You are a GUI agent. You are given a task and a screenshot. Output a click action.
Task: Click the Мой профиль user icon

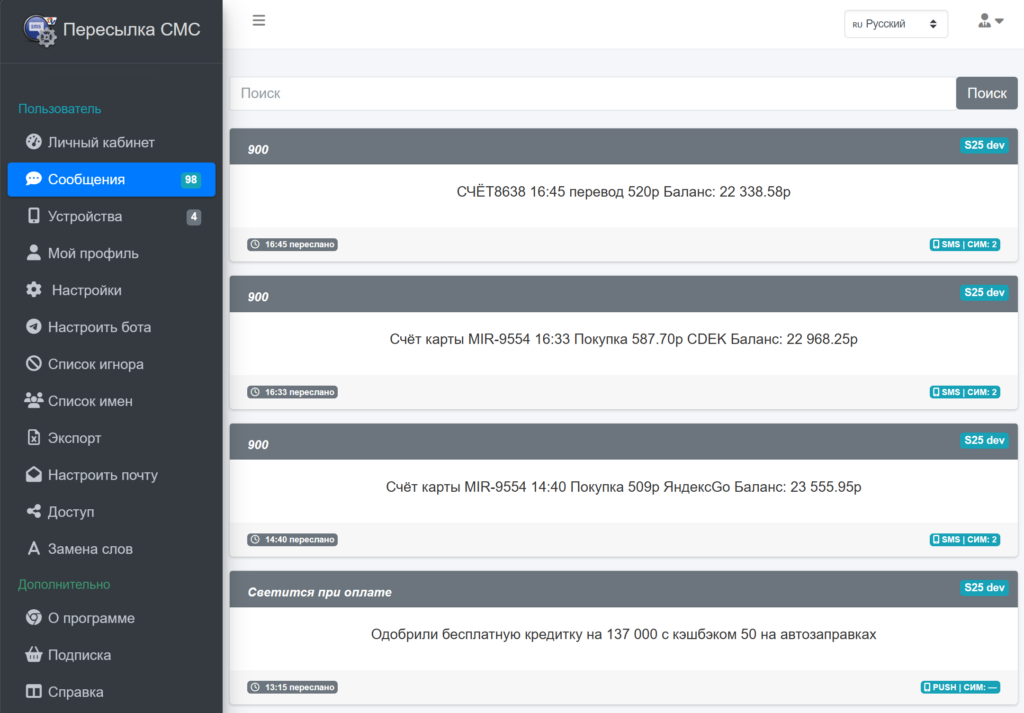click(34, 253)
